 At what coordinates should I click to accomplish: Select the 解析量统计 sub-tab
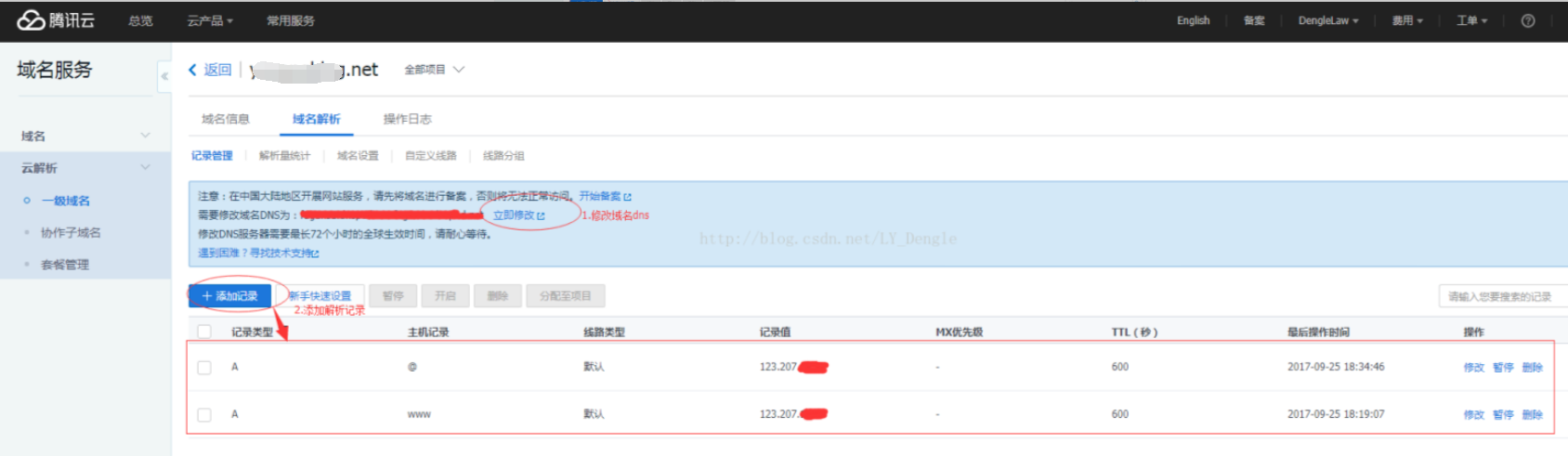[x=284, y=156]
